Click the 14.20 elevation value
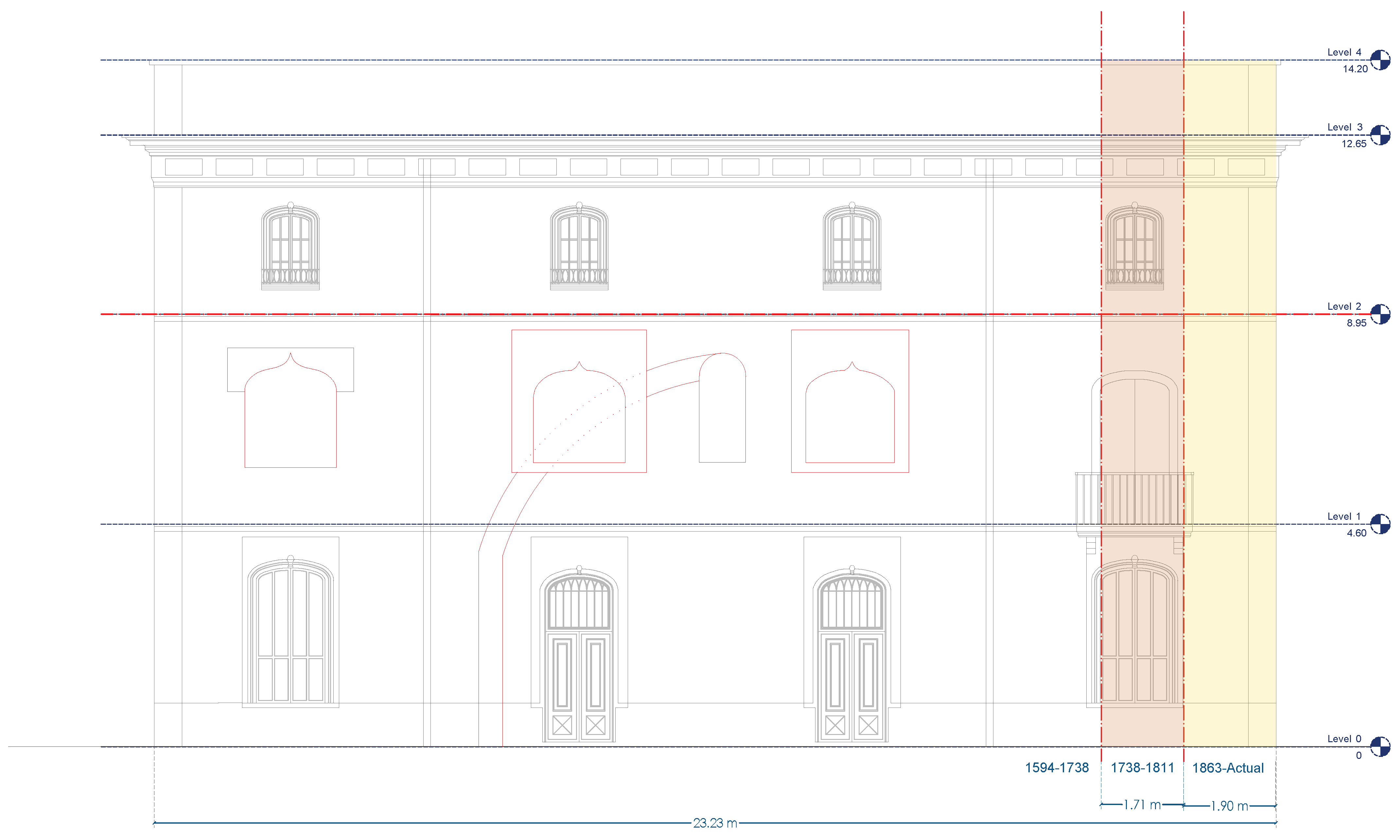Viewport: 1400px width, 840px height. 1355,69
